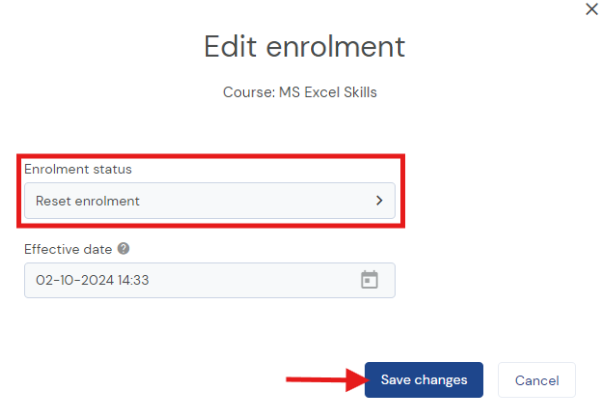This screenshot has height=409, width=609.
Task: Dismiss dialog using the X icon
Action: pyautogui.click(x=591, y=9)
